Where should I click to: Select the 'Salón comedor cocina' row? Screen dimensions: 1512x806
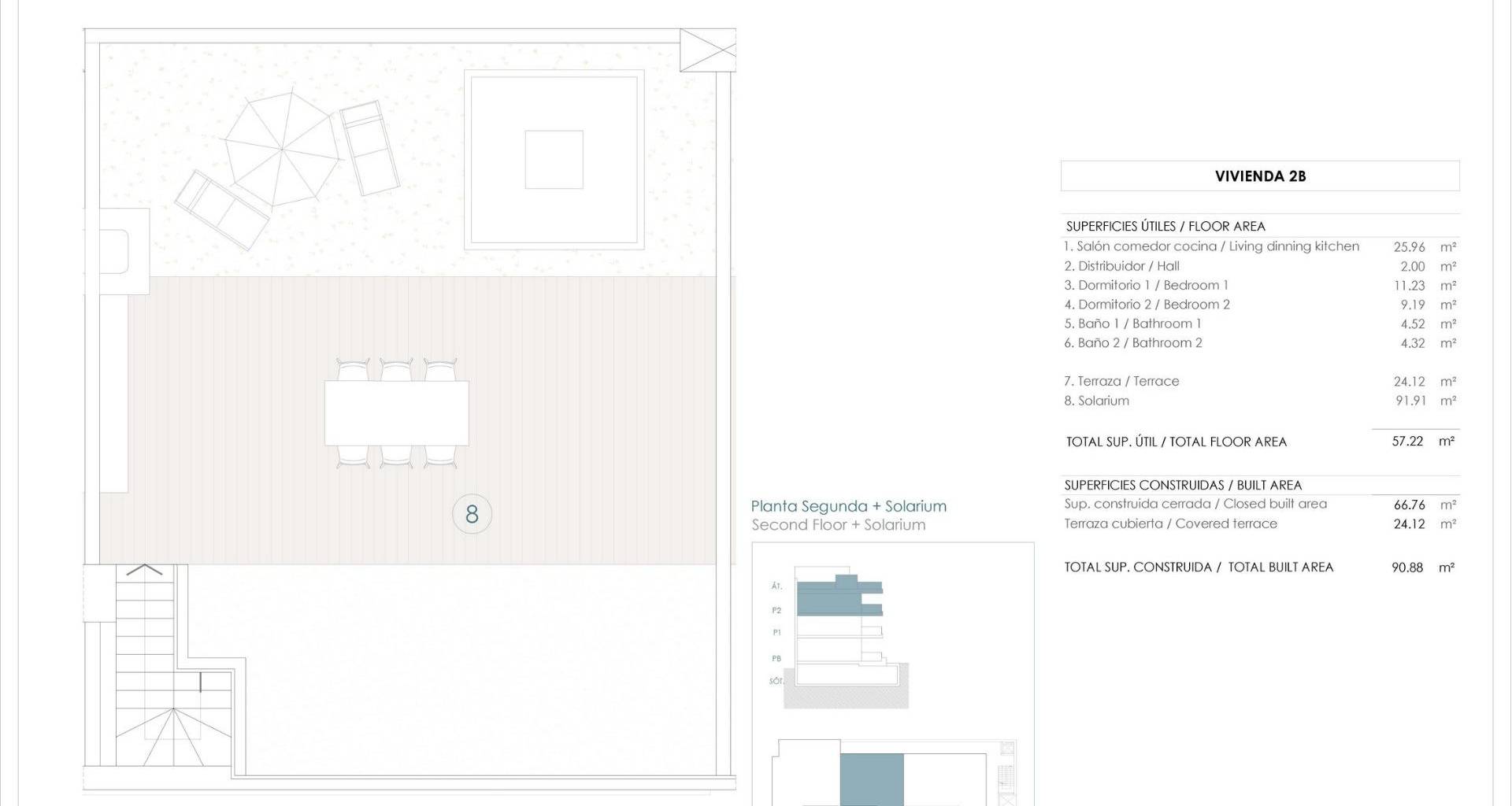click(1211, 246)
